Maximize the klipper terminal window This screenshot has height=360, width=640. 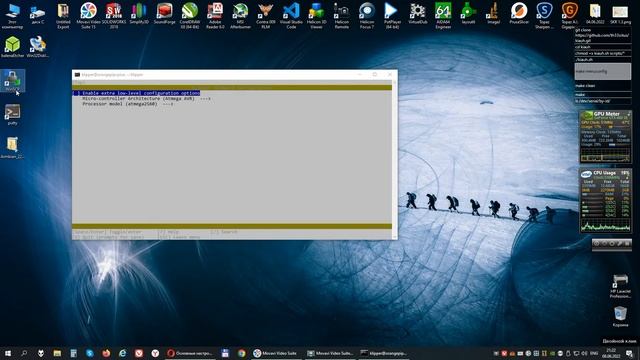pyautogui.click(x=374, y=74)
